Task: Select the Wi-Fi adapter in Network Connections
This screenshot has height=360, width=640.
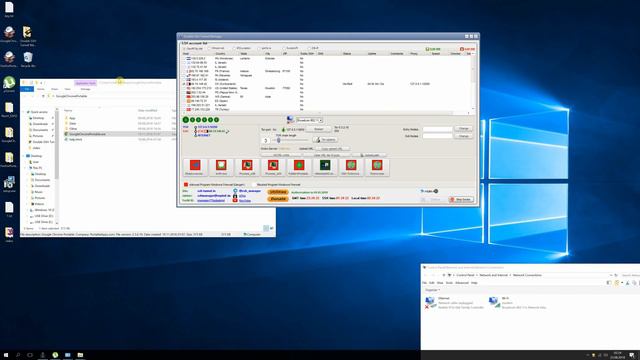Action: [517, 303]
